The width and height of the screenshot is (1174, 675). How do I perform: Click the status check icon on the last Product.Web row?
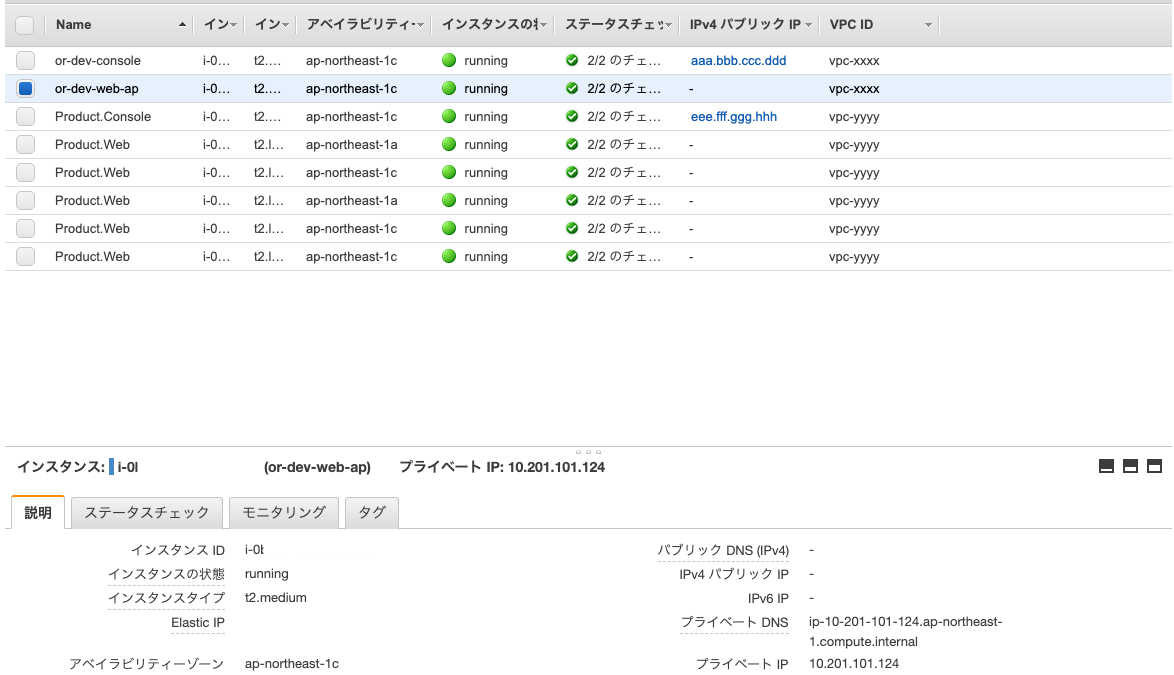(572, 256)
